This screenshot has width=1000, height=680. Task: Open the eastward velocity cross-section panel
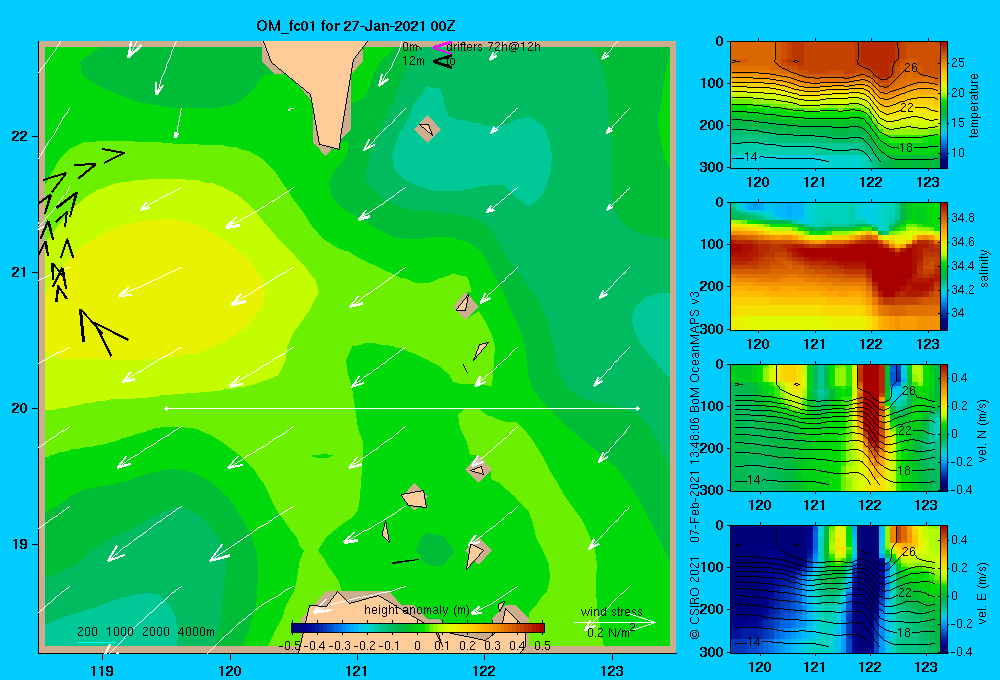pos(834,589)
